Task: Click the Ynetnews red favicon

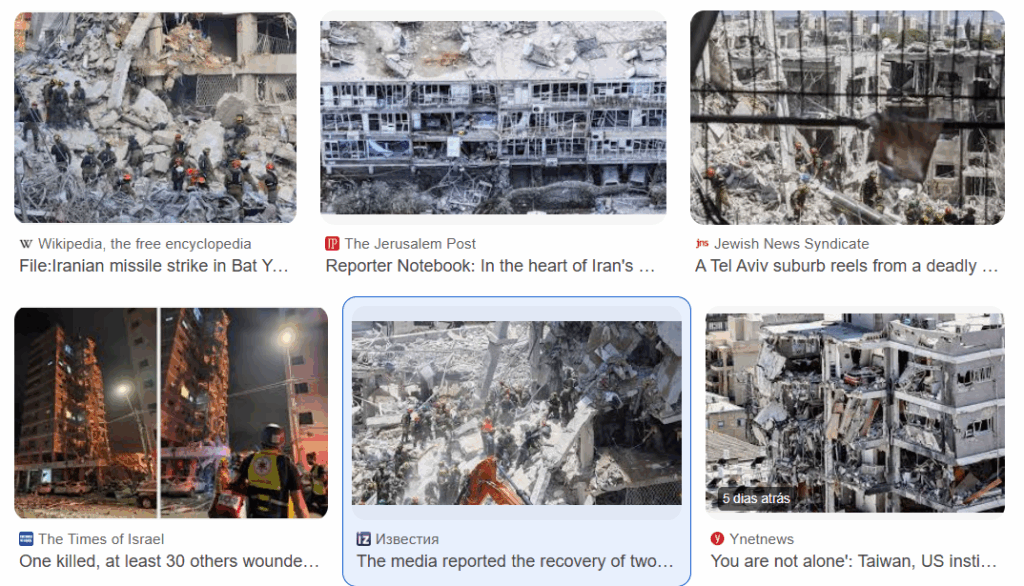Action: 717,538
